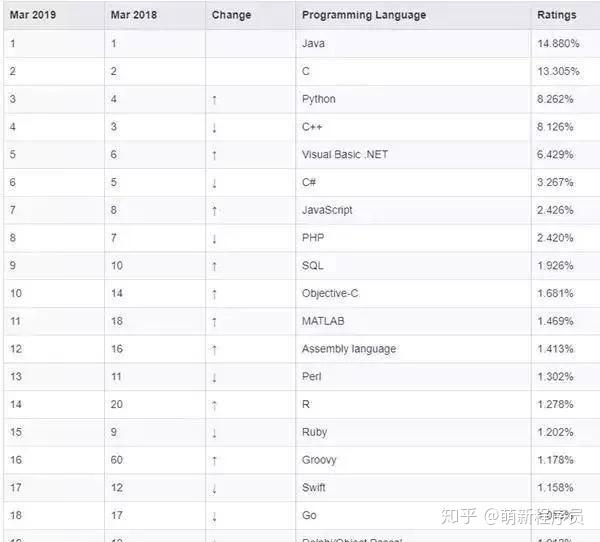This screenshot has height=542, width=600.
Task: Select Mar 2018 rank 14 in Objective-C row
Action: 117,293
